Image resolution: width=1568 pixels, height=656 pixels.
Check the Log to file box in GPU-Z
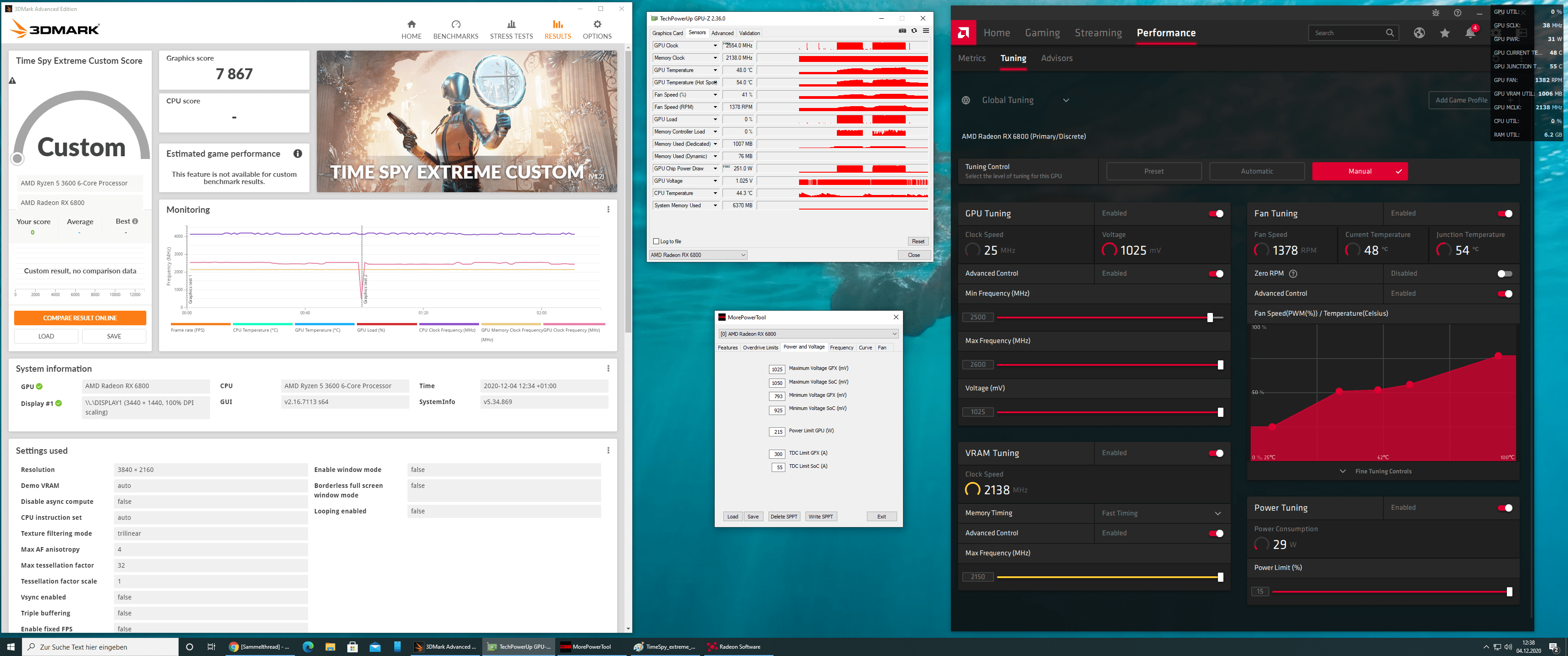tap(655, 241)
